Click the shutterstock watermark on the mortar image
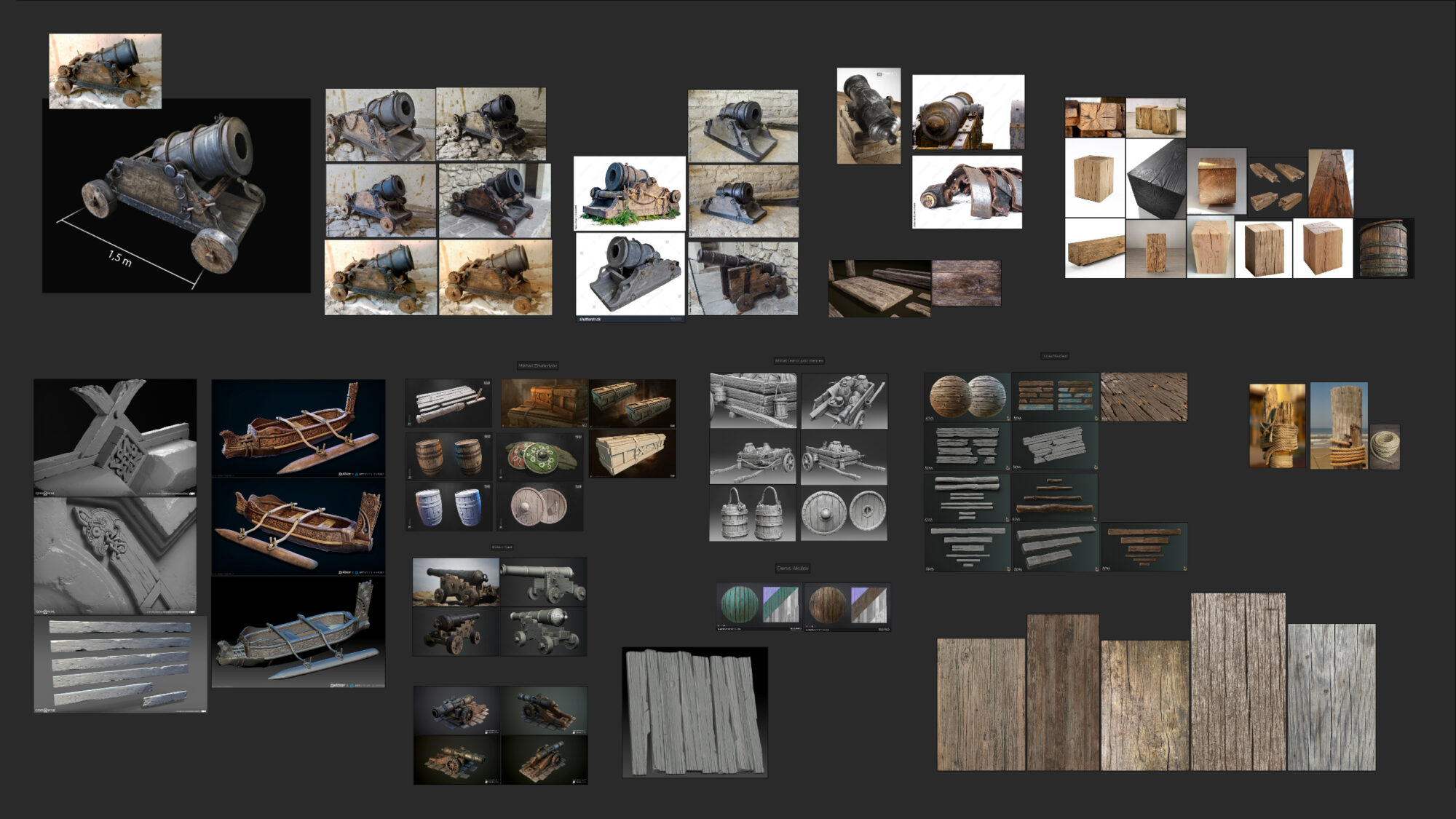 [591, 320]
